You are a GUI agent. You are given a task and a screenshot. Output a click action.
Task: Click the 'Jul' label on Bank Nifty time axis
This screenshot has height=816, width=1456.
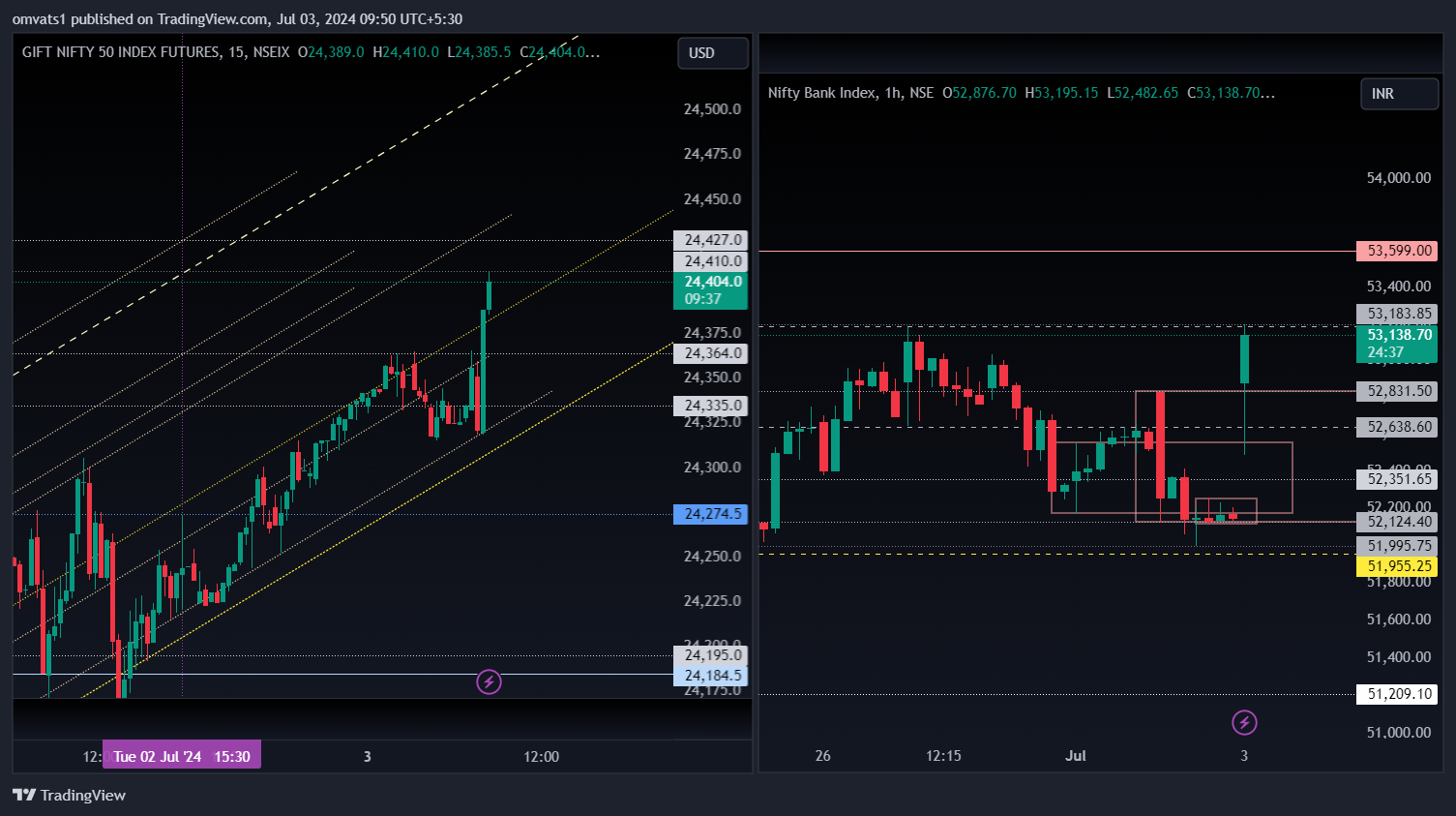click(x=1076, y=756)
